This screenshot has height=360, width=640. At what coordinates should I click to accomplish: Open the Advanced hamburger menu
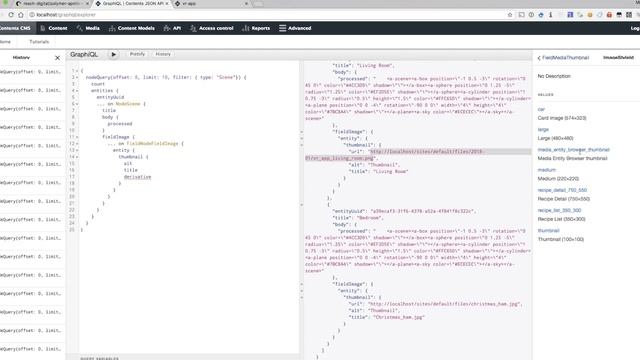[x=282, y=28]
